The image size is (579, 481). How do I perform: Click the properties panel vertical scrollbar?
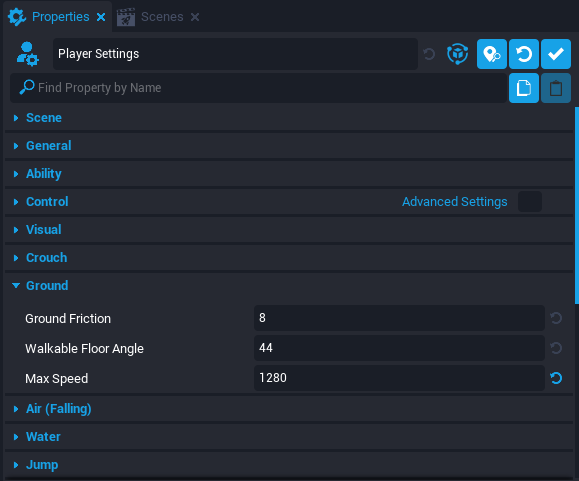[x=577, y=205]
